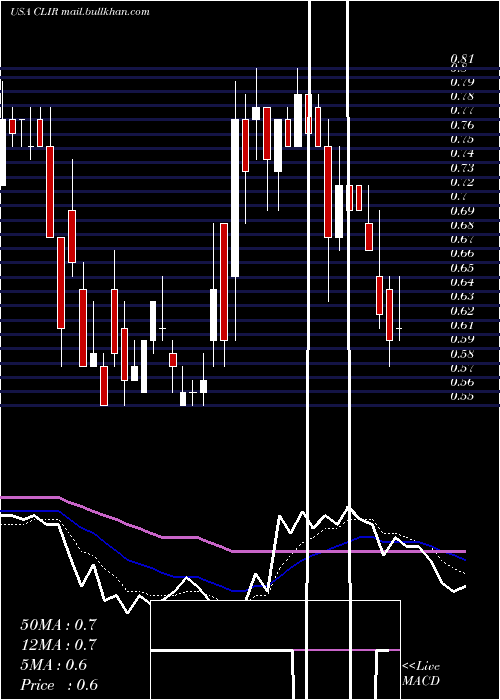Screen dimensions: 500x700
Task: Click the 0.56 price axis label
Action: pyautogui.click(x=462, y=382)
